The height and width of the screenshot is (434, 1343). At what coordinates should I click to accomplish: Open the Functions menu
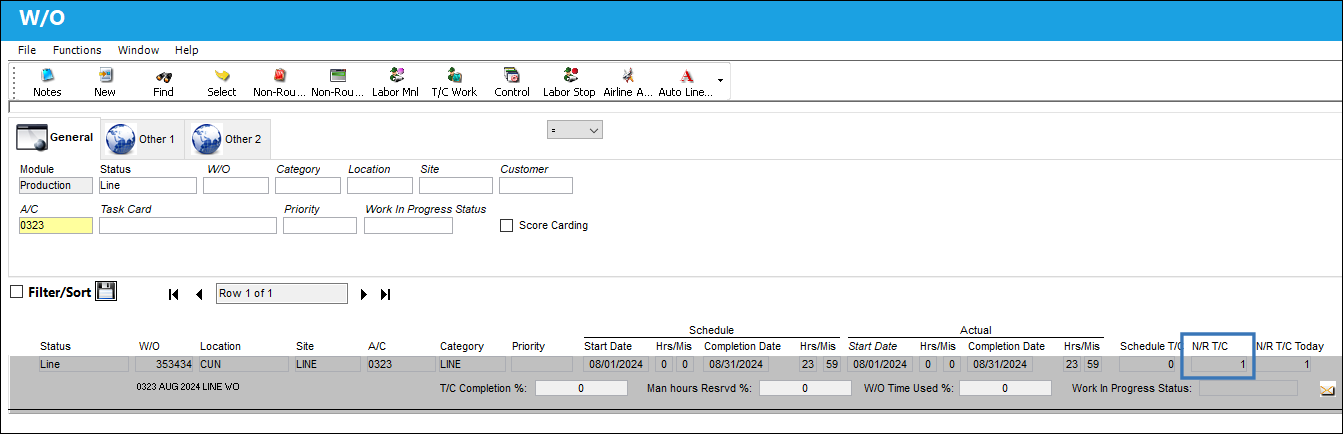click(77, 50)
